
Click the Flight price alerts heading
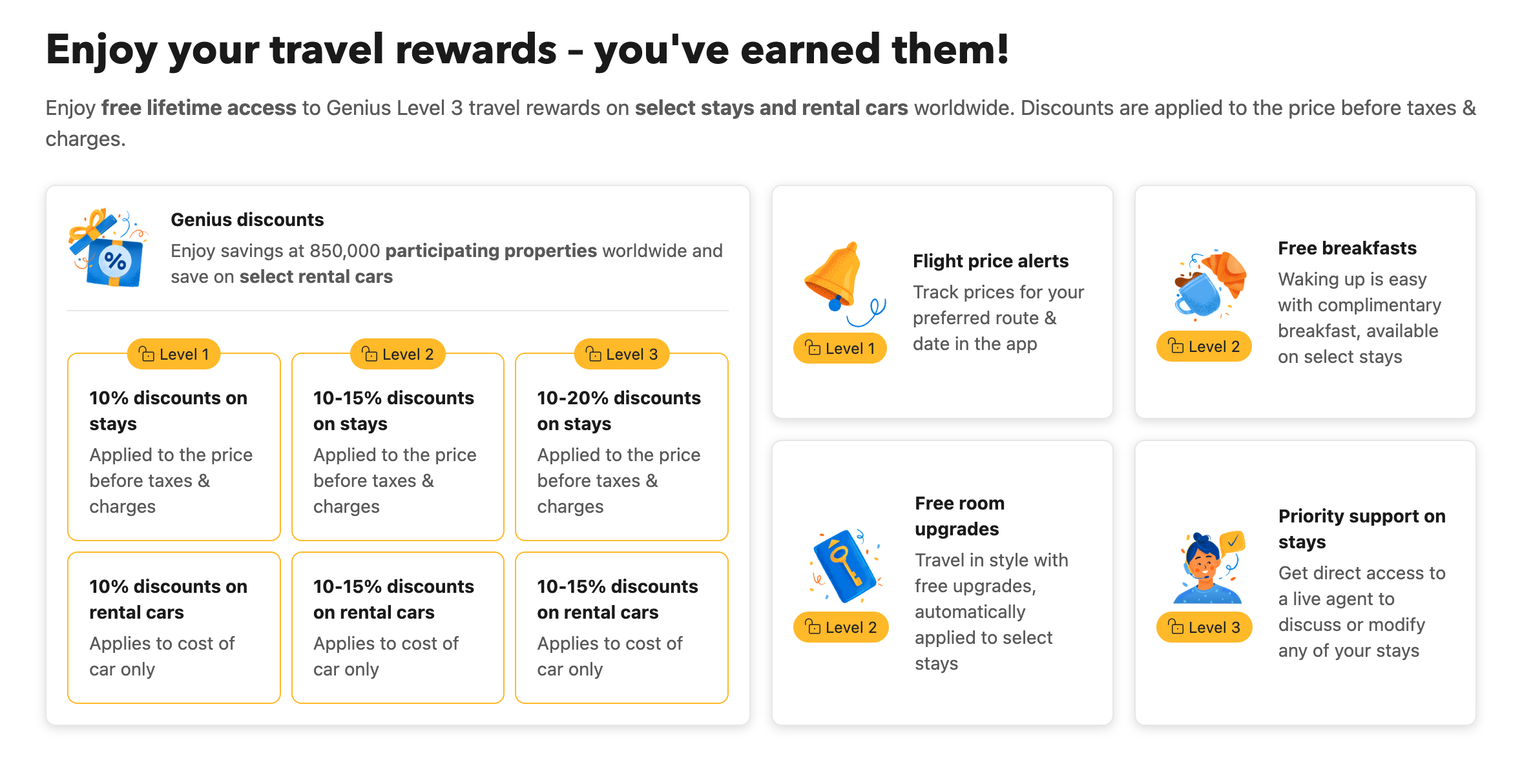[990, 261]
